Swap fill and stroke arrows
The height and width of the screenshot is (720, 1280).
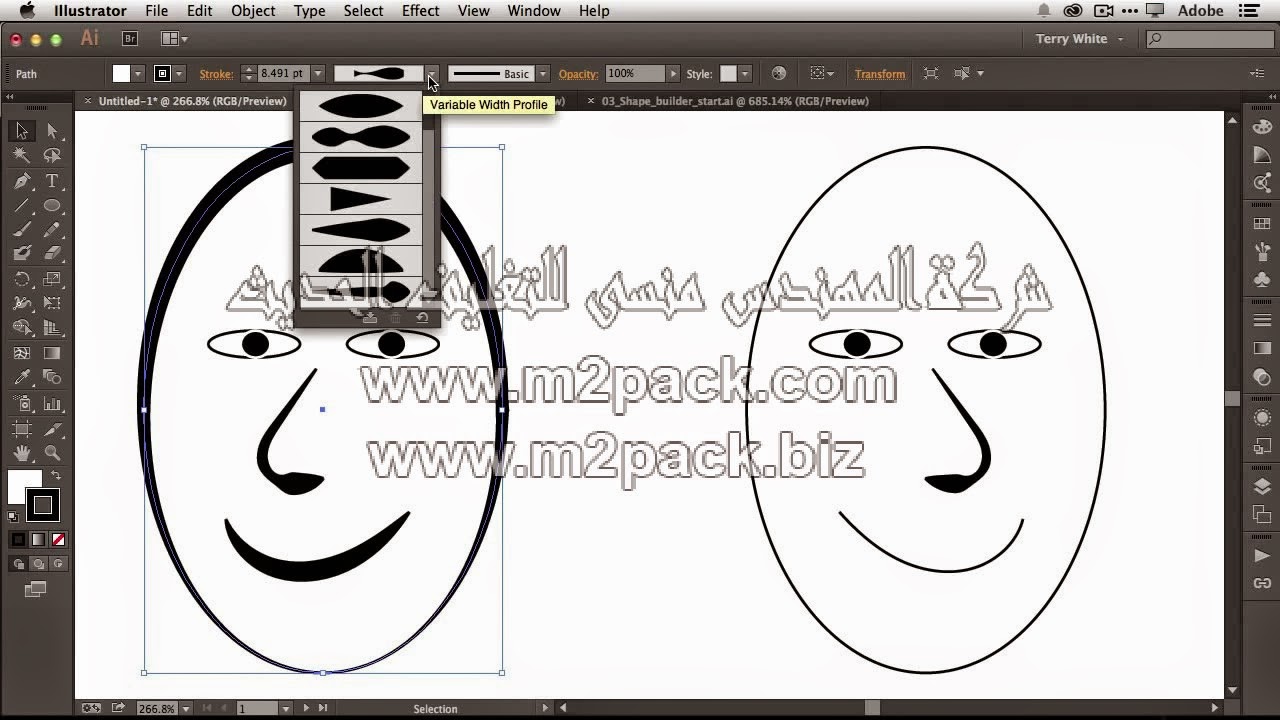pos(56,475)
